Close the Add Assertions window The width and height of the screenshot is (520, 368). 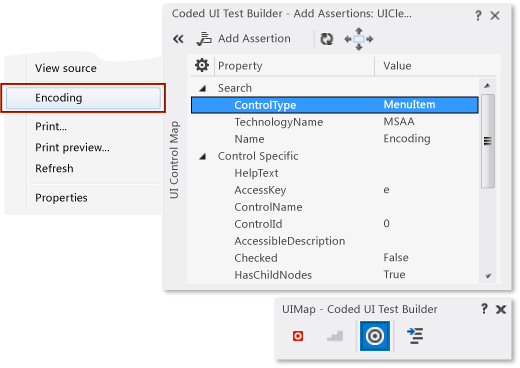(x=495, y=15)
